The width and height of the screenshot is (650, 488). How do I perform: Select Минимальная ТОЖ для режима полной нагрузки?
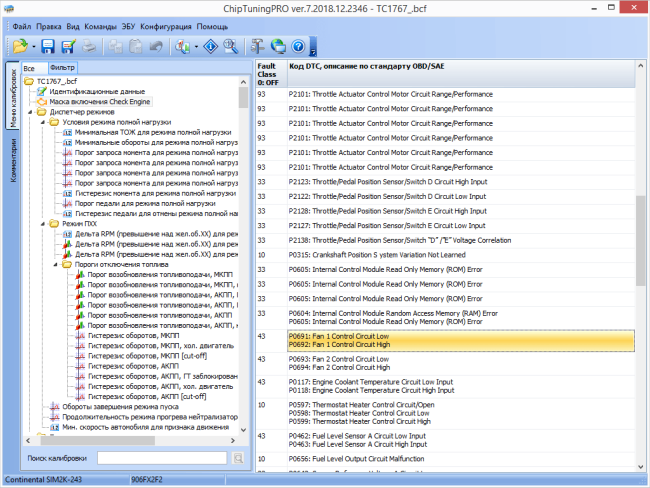pos(153,132)
